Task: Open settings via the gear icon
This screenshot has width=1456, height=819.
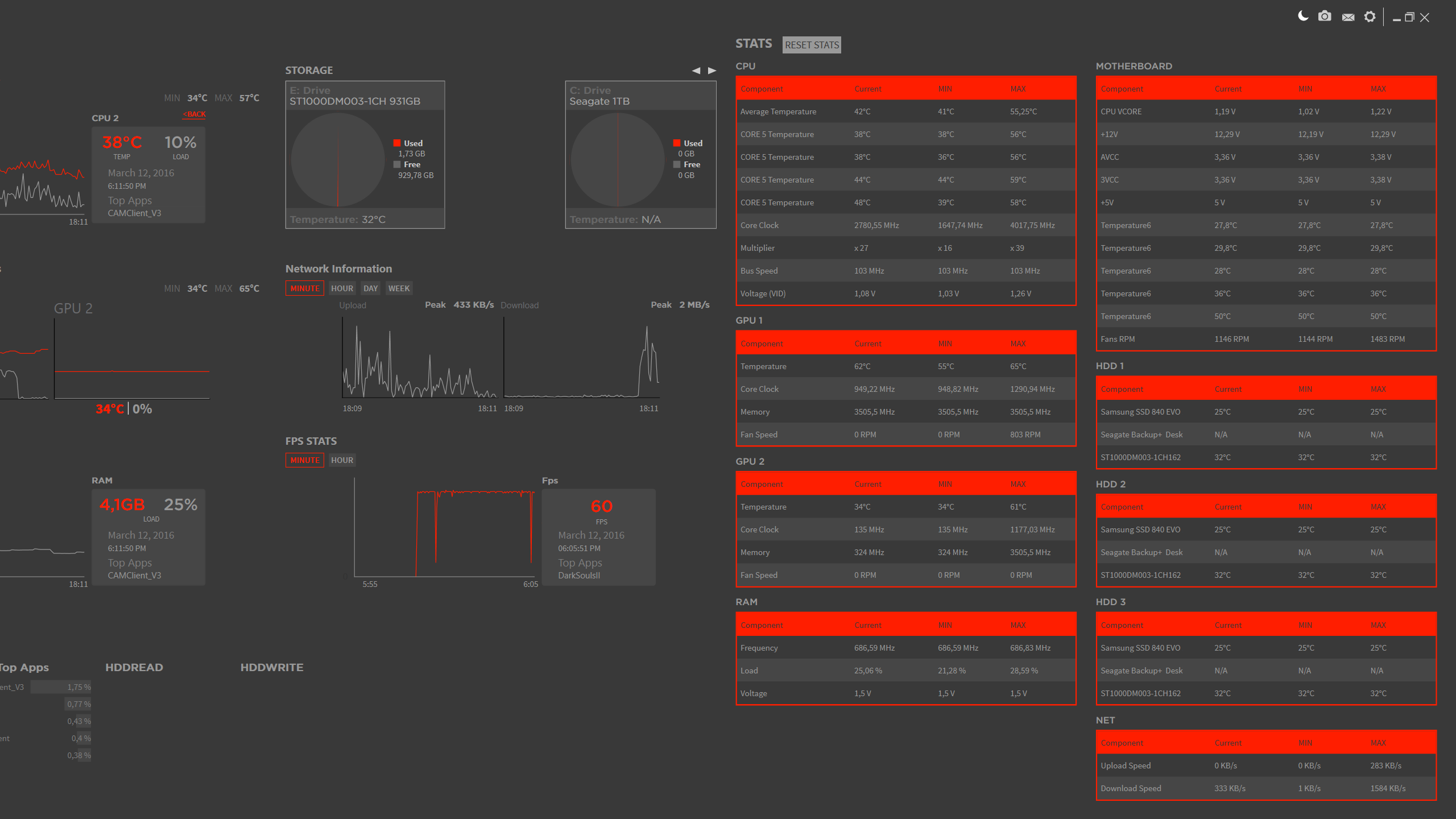Action: pos(1370,16)
